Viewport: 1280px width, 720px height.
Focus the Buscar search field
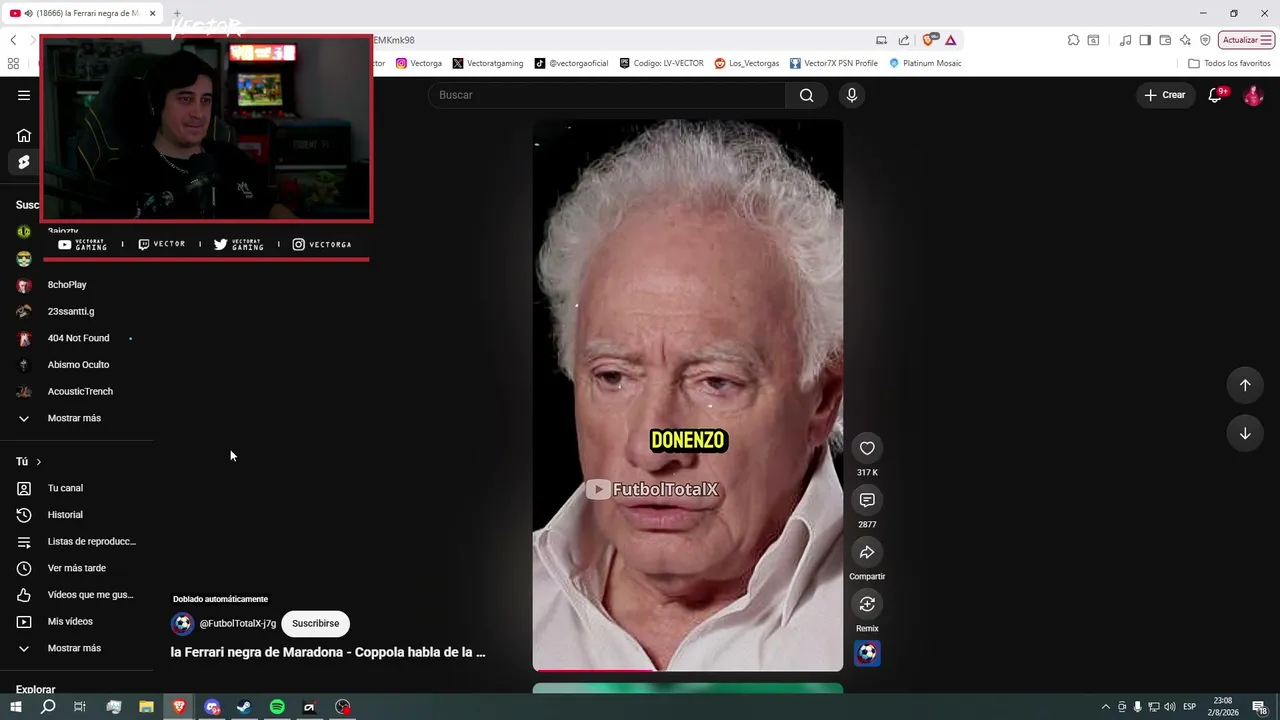[607, 95]
